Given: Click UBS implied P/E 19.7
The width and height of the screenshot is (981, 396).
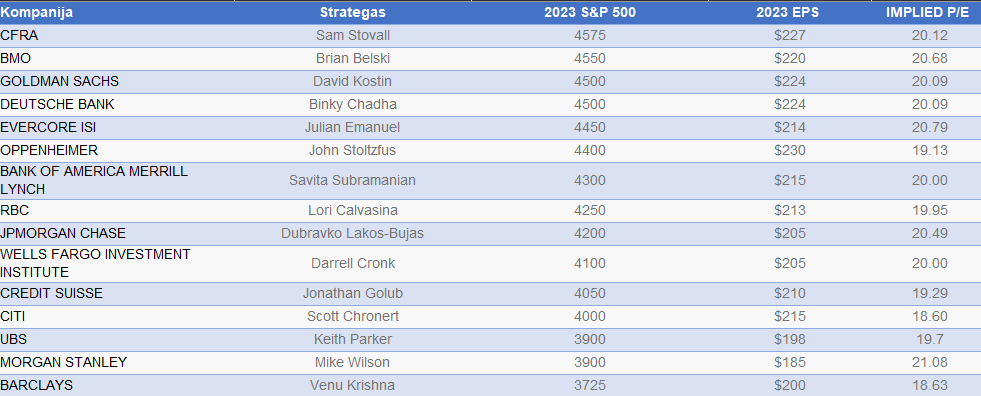Looking at the screenshot, I should coord(930,340).
